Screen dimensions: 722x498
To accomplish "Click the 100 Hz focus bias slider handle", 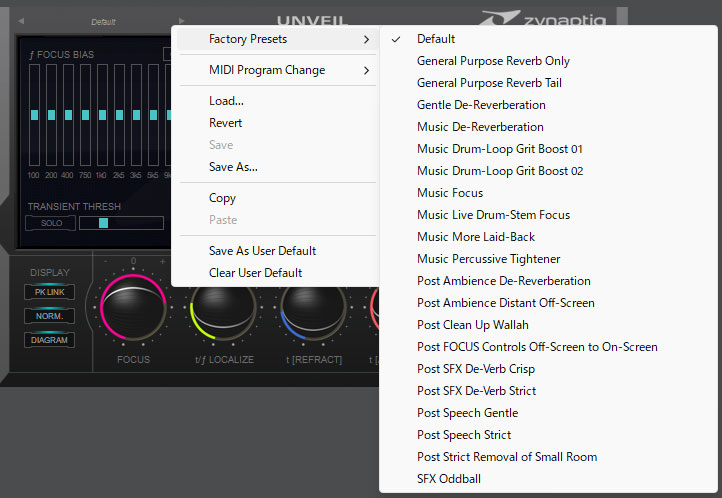I will tap(34, 115).
